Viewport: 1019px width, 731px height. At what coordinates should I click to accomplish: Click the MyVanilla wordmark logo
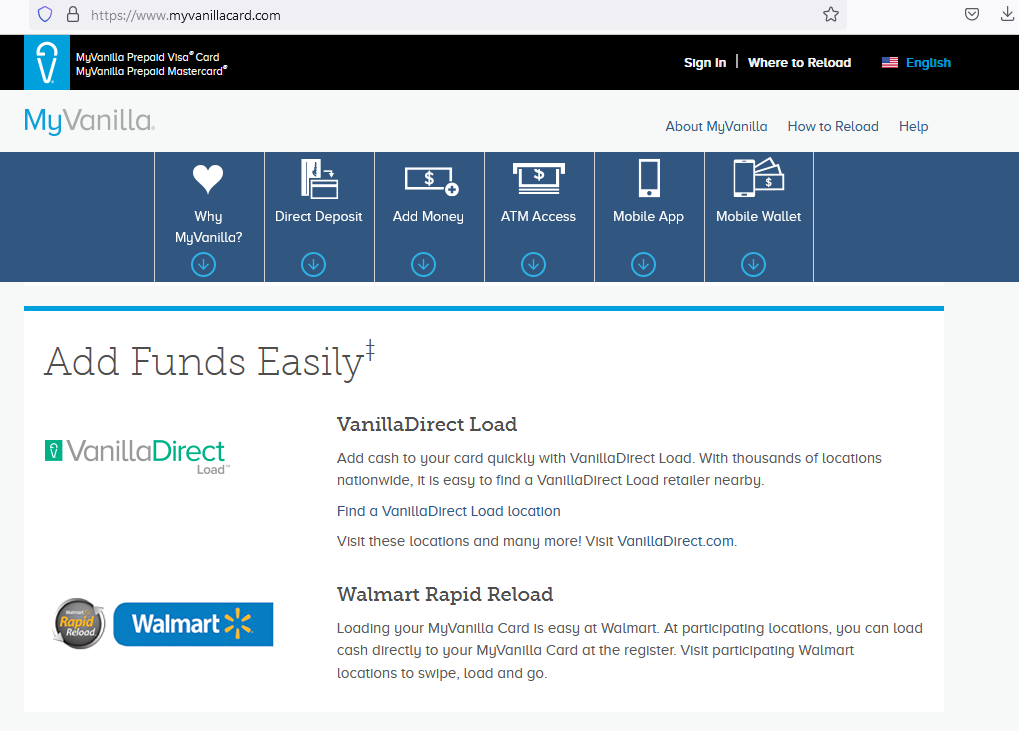90,122
